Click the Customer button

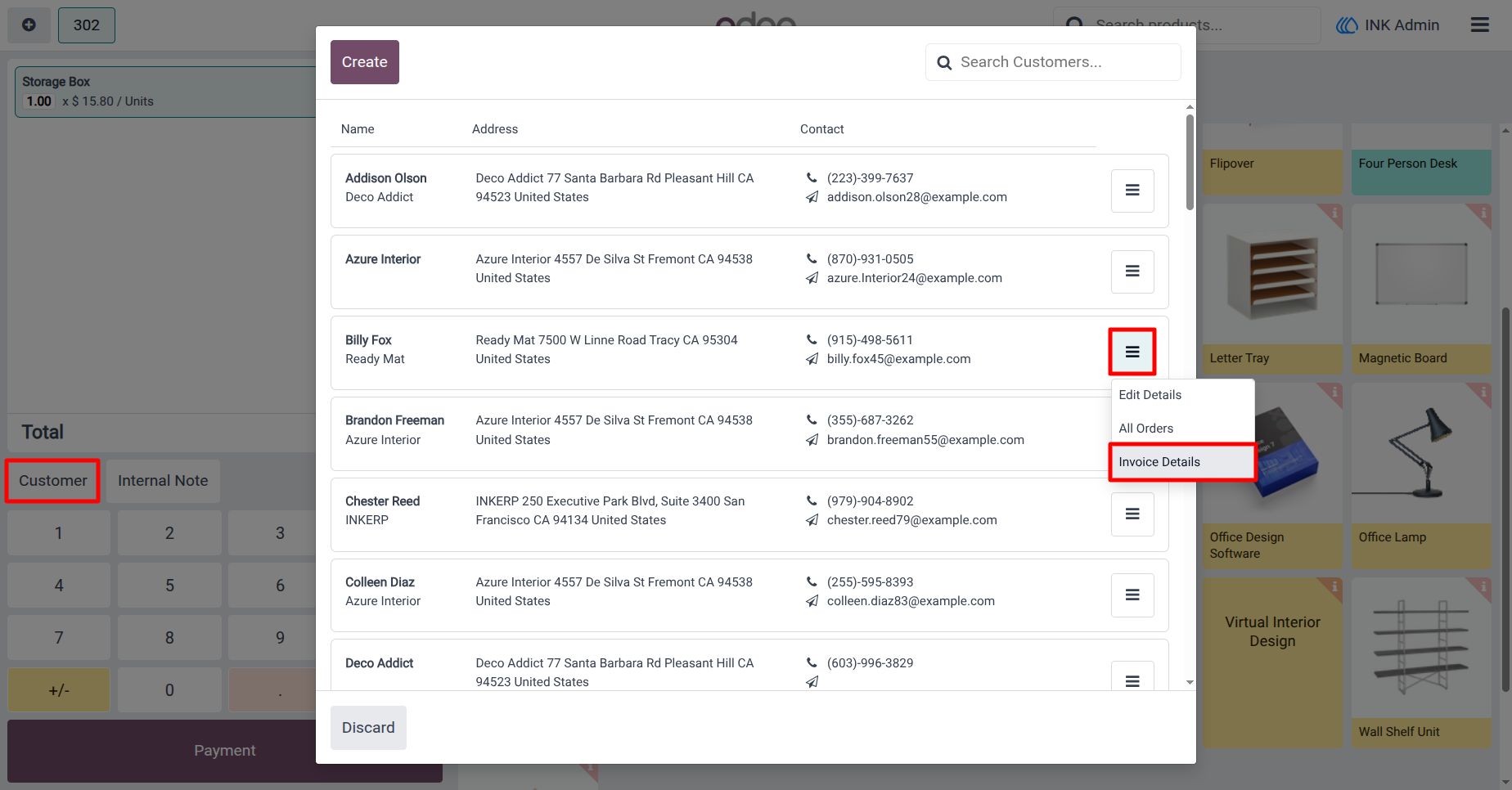[53, 481]
